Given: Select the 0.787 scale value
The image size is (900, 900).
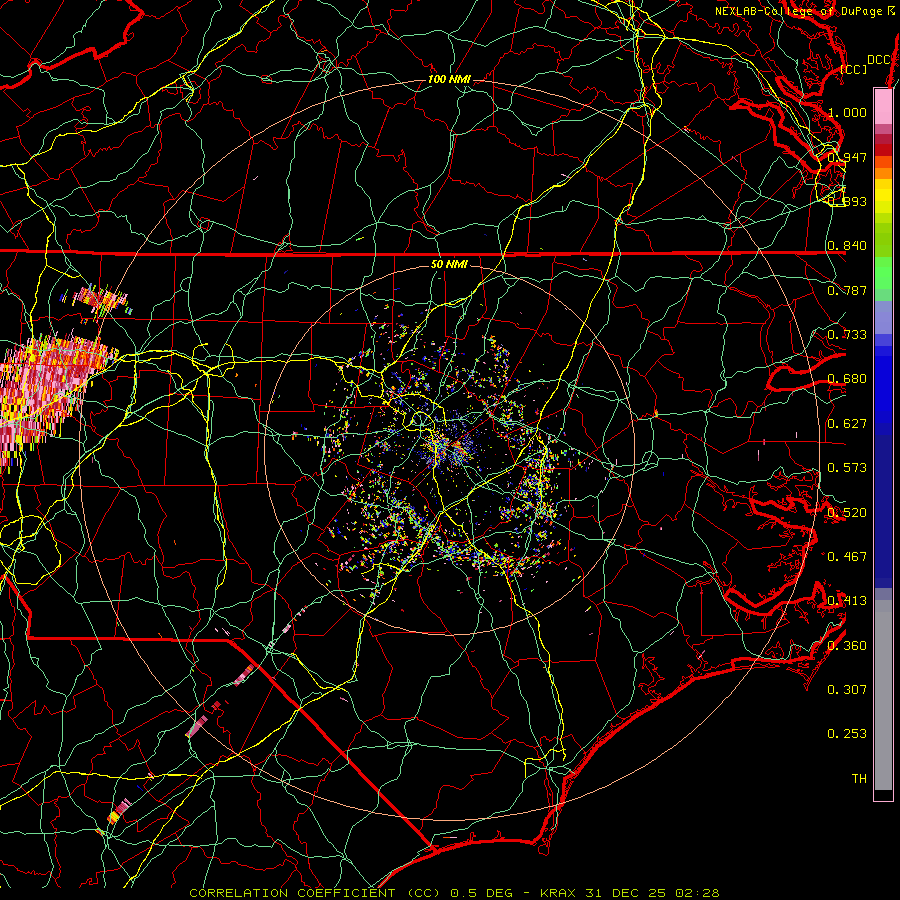Looking at the screenshot, I should [x=847, y=290].
